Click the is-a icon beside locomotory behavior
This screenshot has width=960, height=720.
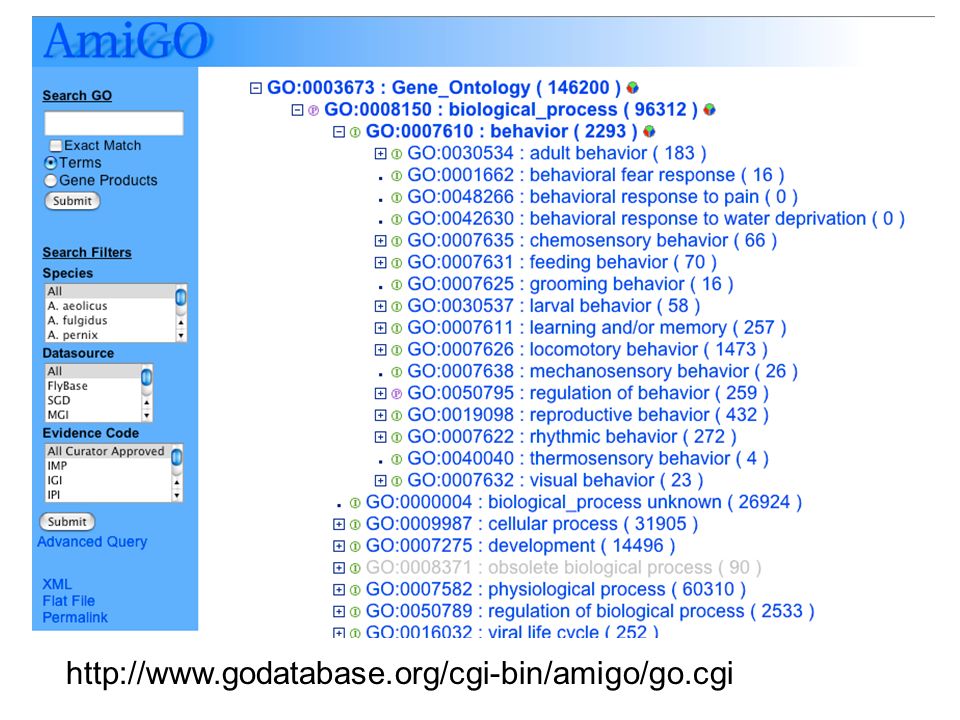(397, 350)
